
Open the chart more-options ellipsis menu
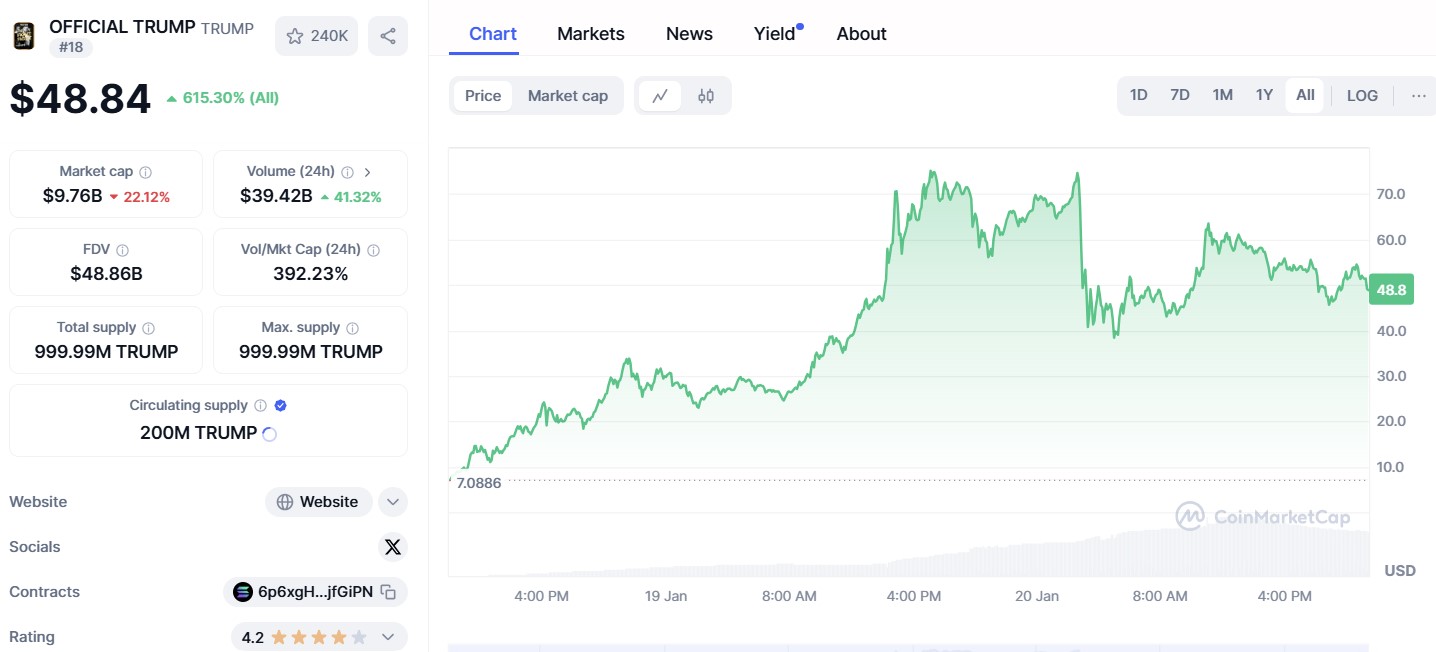[1418, 96]
